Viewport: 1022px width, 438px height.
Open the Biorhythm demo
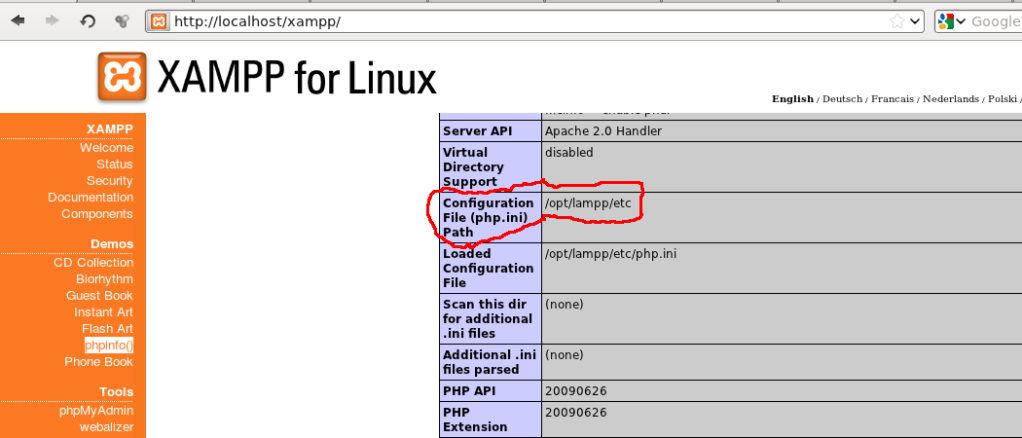click(x=104, y=279)
